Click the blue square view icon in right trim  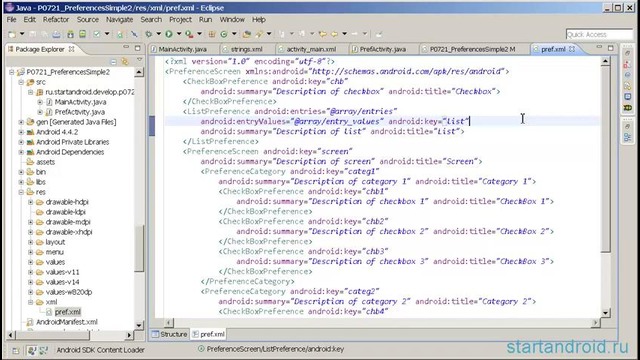[x=627, y=97]
